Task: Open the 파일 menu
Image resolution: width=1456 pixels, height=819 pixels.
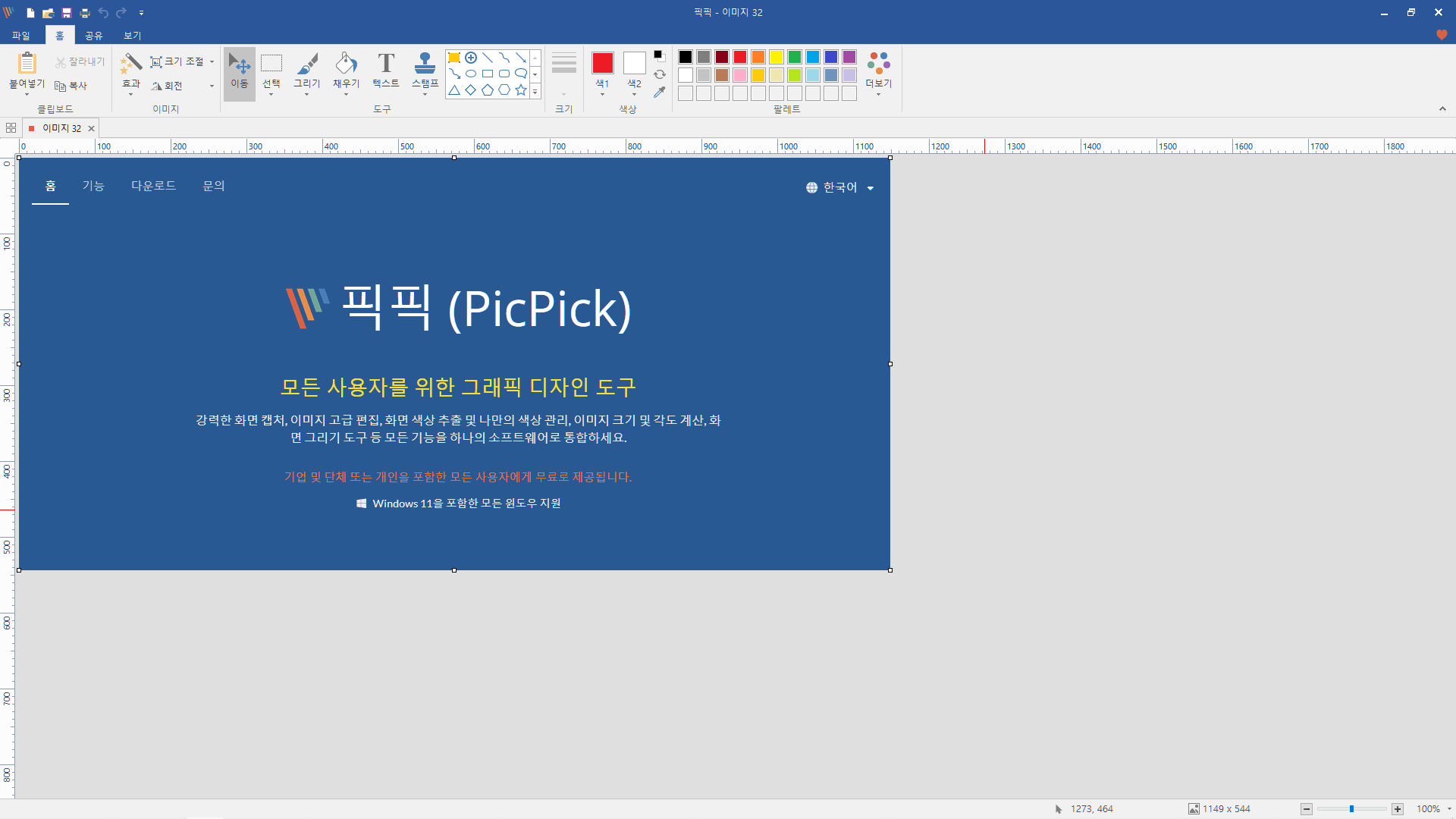Action: pos(22,35)
